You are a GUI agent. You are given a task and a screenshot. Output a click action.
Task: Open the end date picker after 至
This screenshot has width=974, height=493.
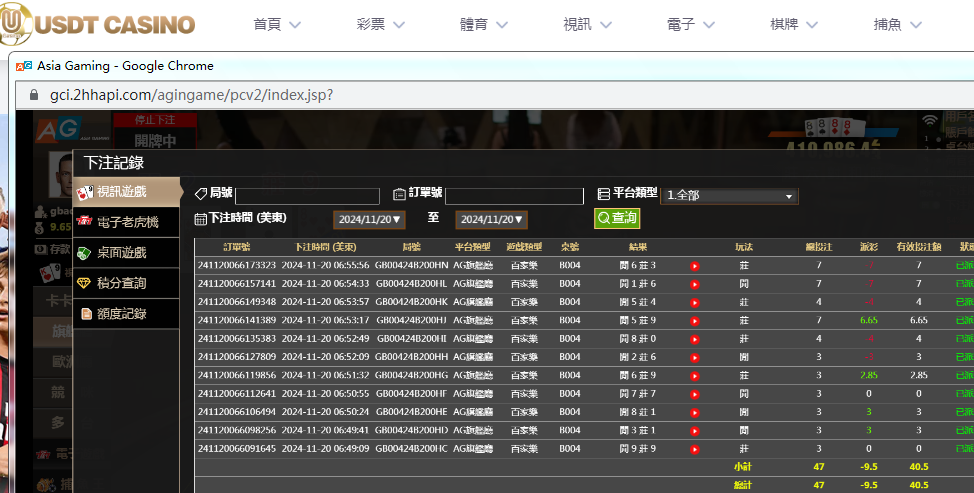click(491, 219)
